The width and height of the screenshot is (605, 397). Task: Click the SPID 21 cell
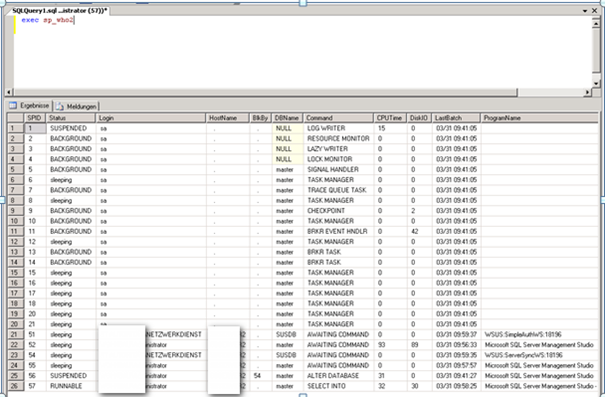click(35, 324)
